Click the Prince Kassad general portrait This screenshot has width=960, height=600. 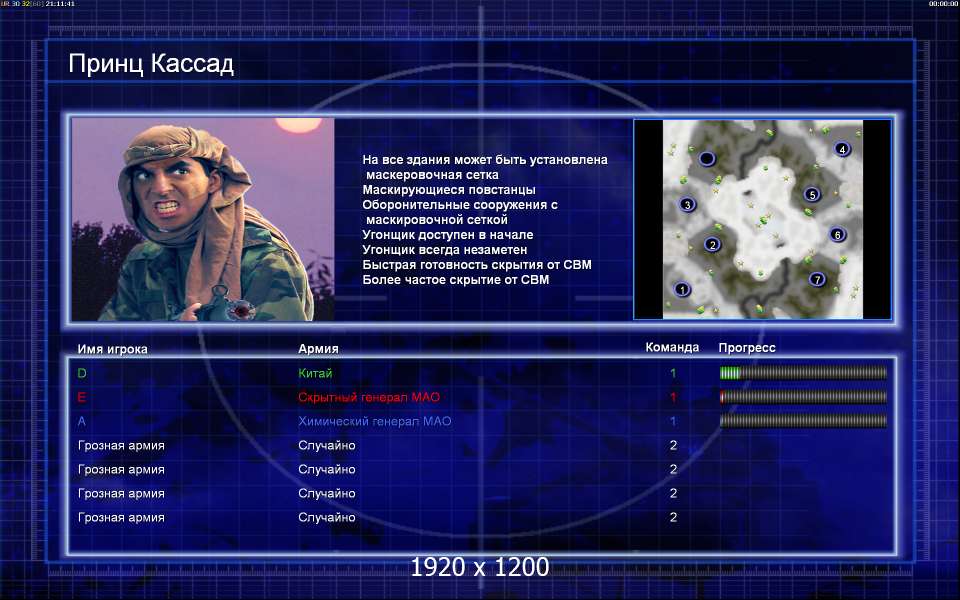tap(203, 219)
